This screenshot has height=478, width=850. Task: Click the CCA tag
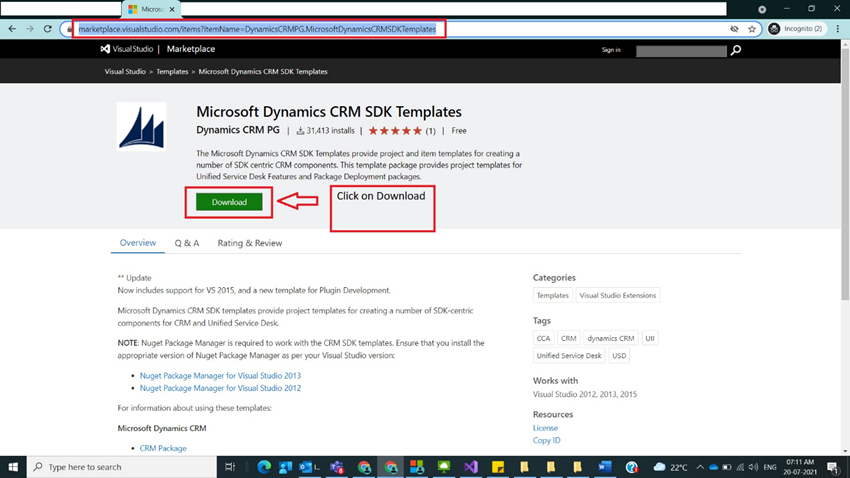(x=543, y=338)
